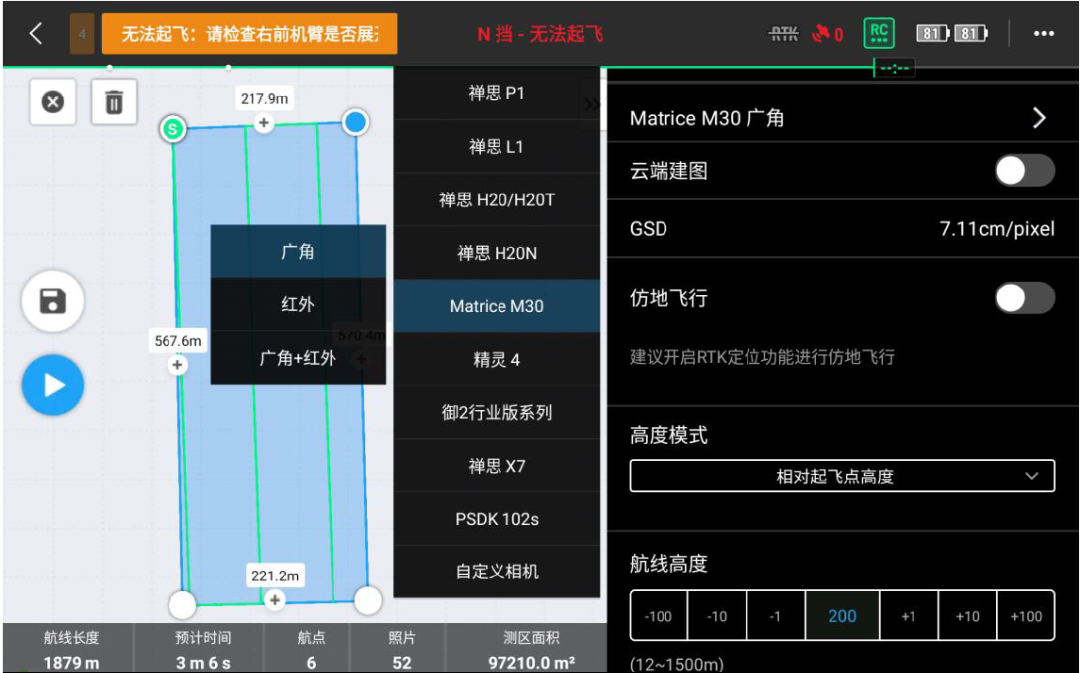Select 禅思 H20/H20T from camera list

pyautogui.click(x=497, y=200)
